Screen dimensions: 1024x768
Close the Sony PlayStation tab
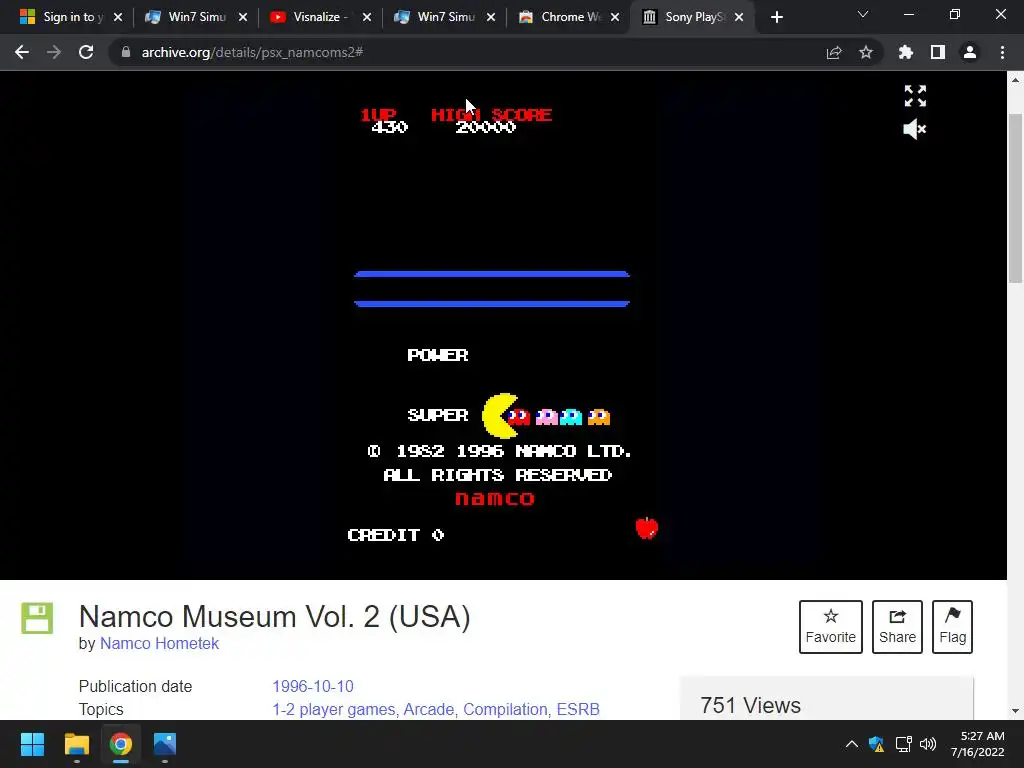pos(739,18)
